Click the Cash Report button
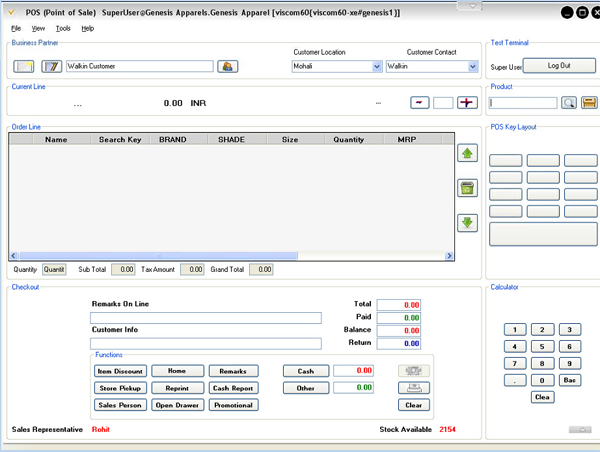 (233, 388)
